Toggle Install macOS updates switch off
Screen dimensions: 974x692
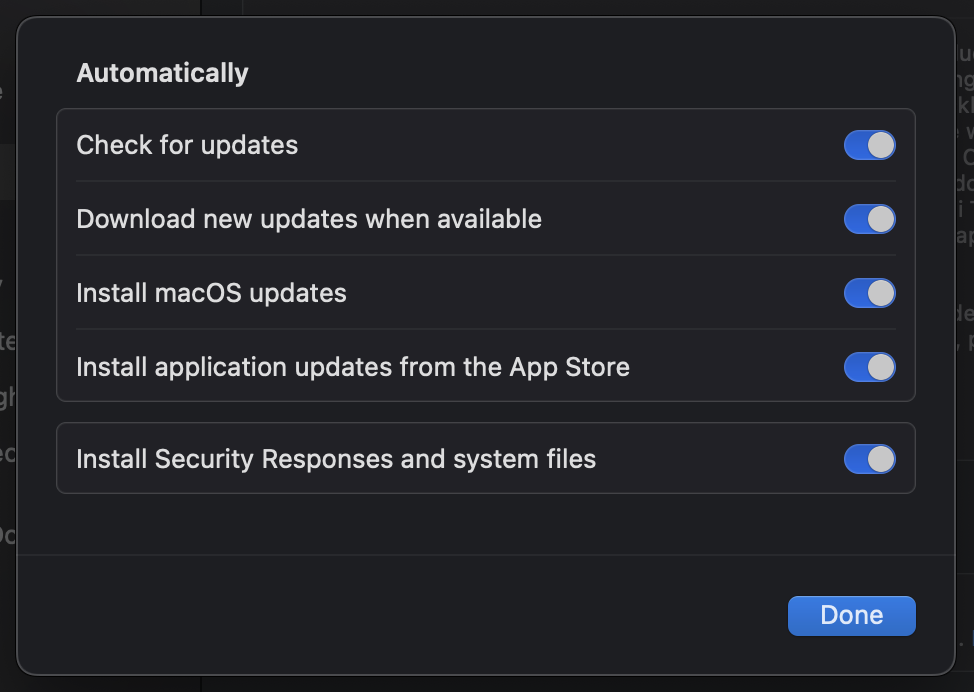pos(868,293)
